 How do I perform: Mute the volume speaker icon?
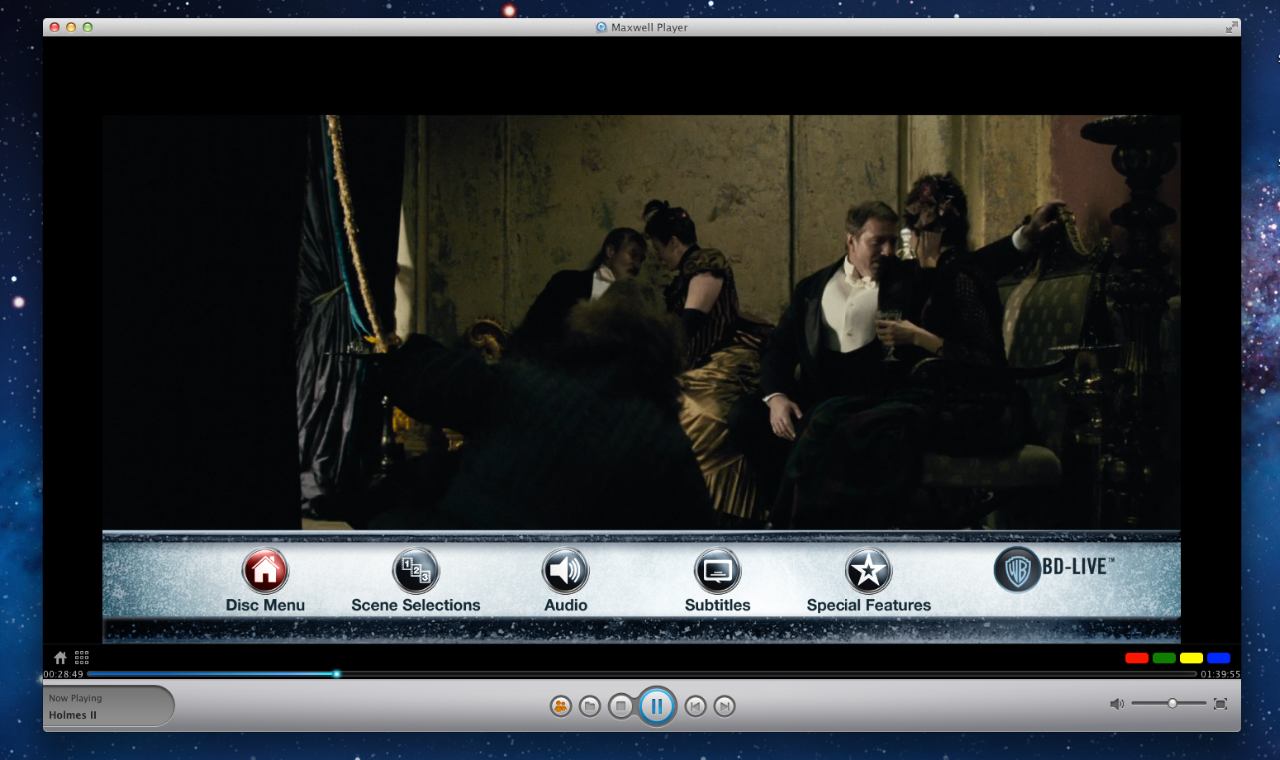[x=1117, y=704]
